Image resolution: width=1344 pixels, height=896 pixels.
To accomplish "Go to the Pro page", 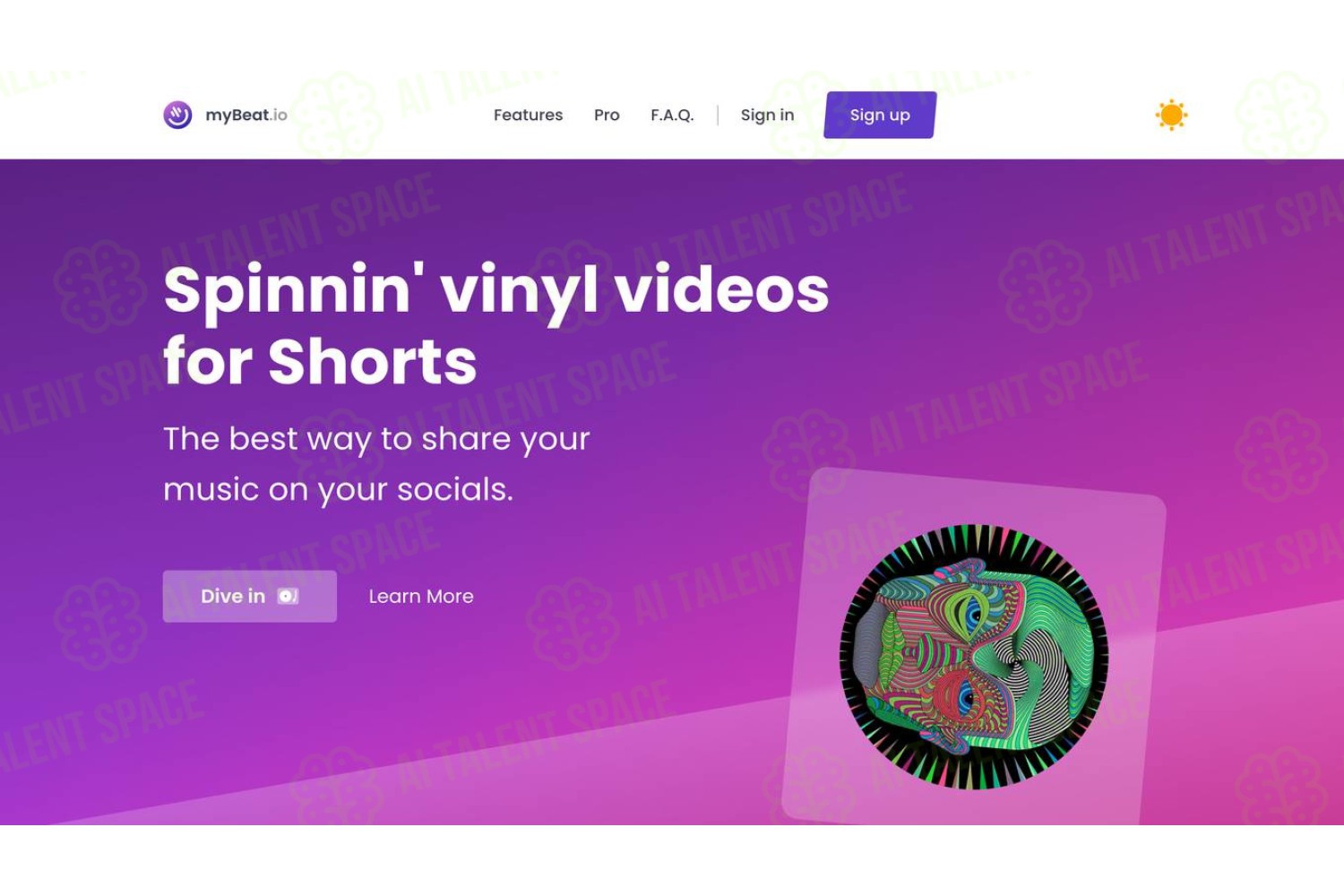I will click(607, 115).
